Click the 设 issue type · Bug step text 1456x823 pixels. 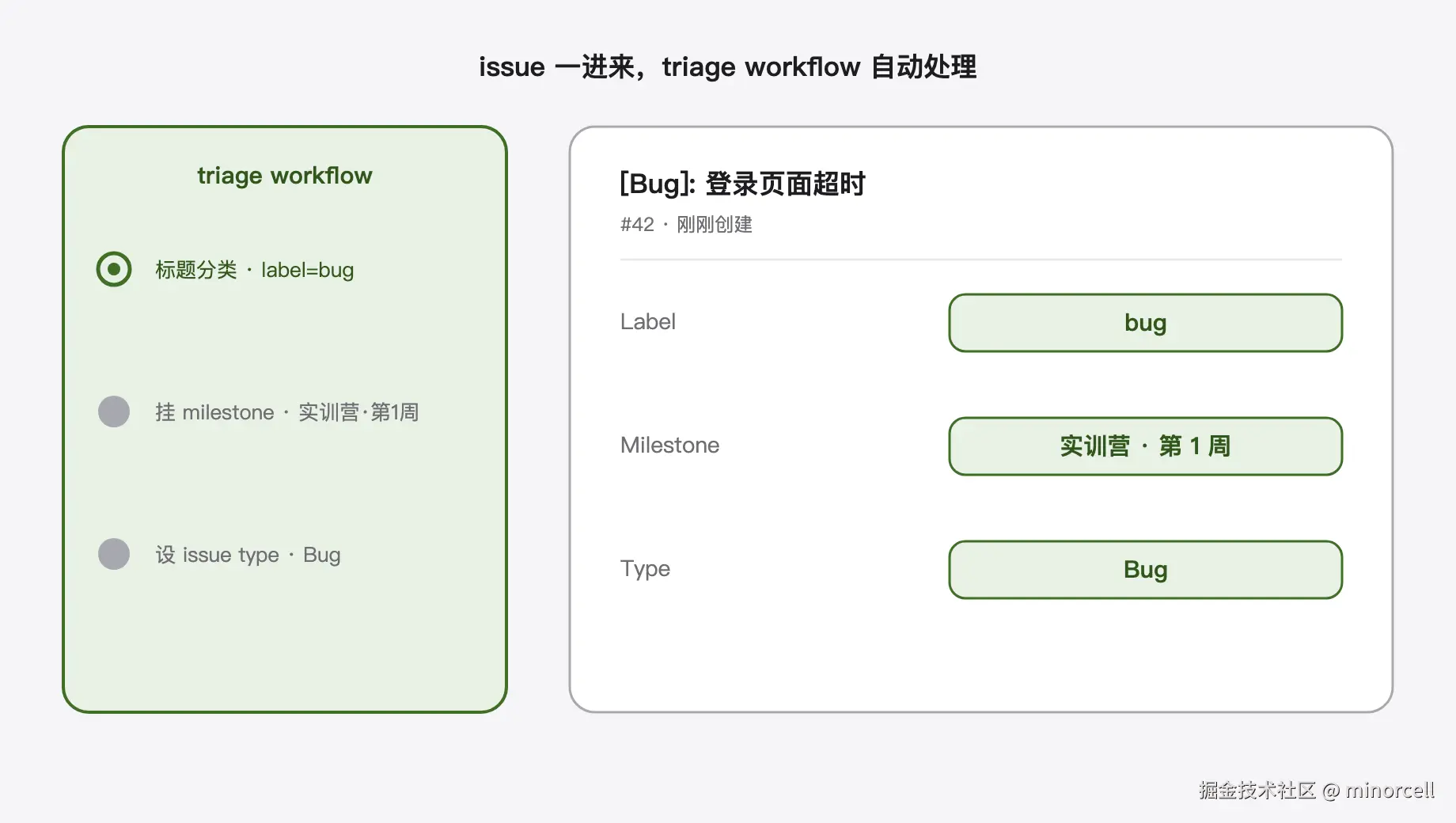[248, 555]
